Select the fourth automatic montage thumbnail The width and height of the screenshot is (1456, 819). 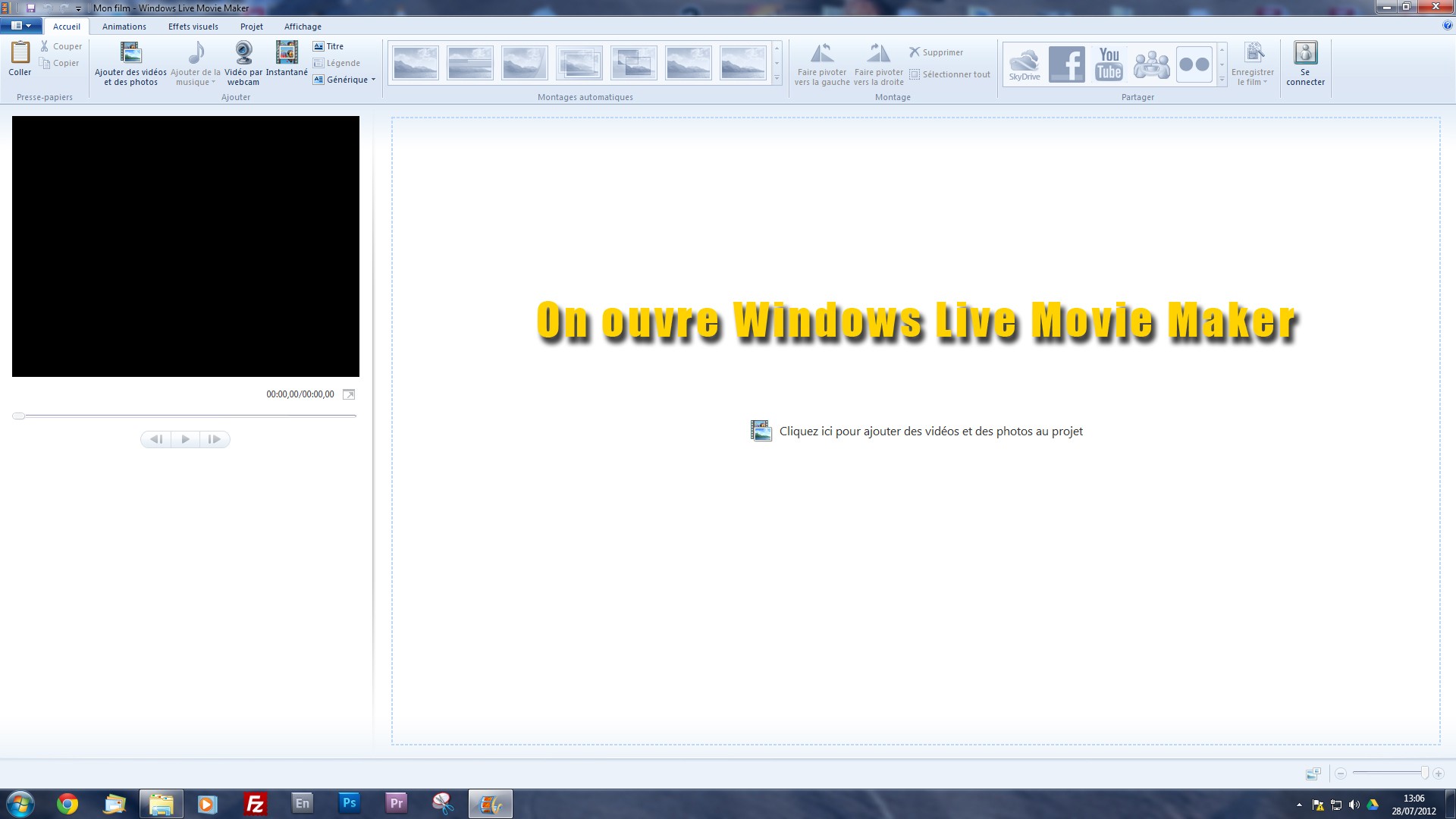point(579,63)
